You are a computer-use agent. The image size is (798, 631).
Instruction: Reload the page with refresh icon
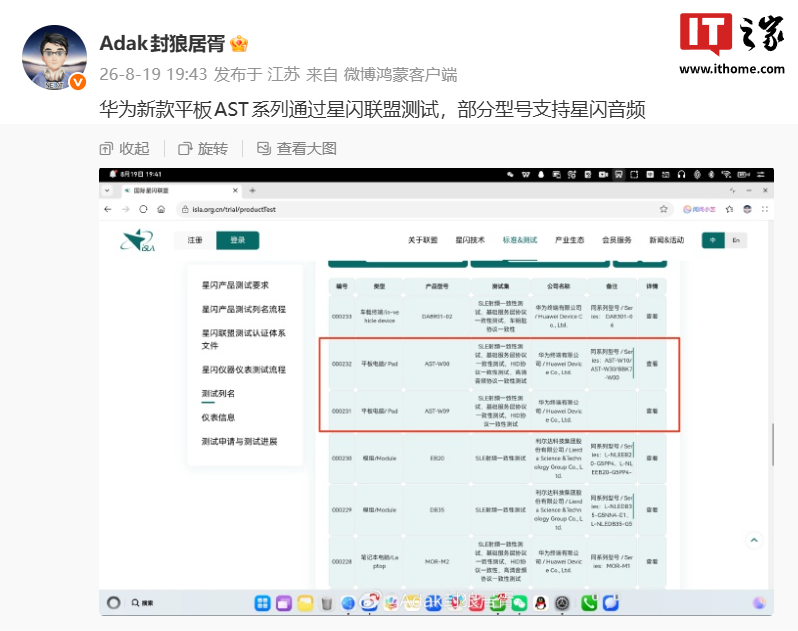pos(143,209)
